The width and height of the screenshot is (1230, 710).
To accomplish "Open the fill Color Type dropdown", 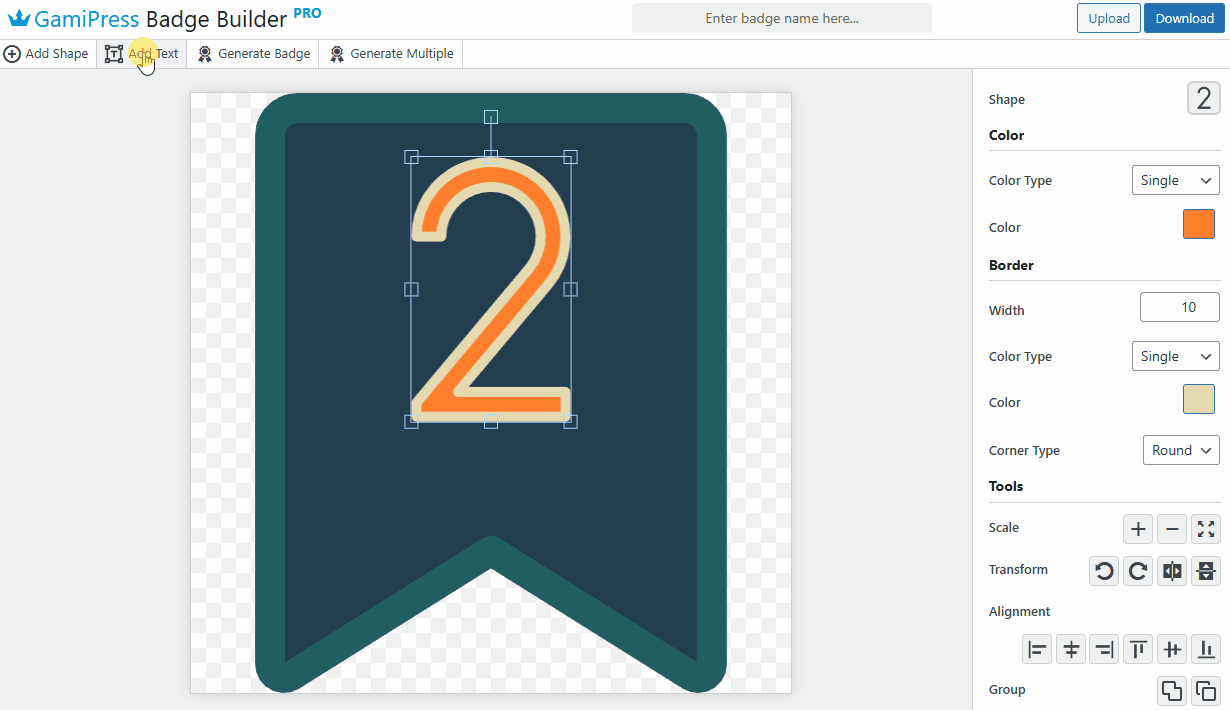I will (1175, 180).
